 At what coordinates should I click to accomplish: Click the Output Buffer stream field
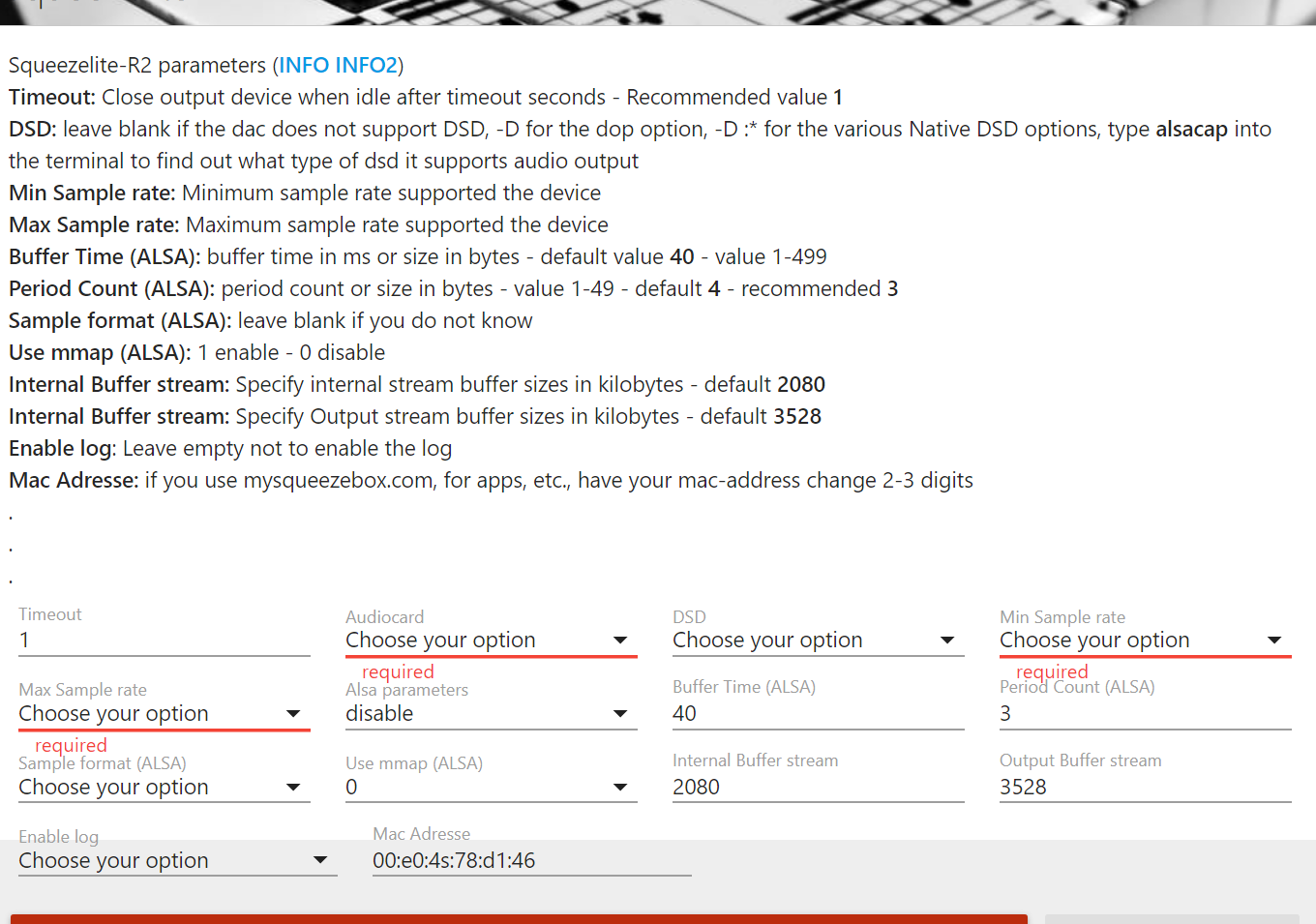[1146, 788]
